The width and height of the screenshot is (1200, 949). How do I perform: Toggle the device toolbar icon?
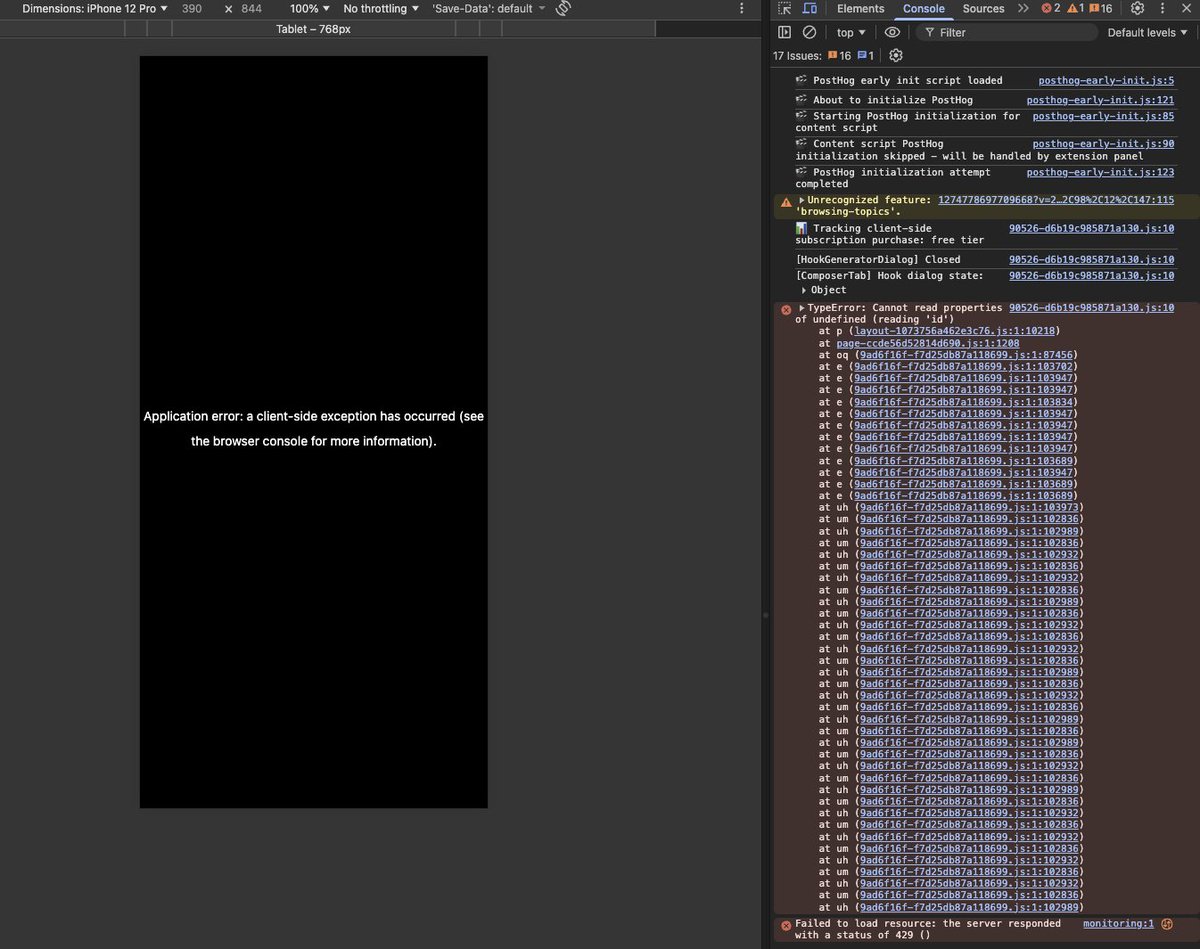click(x=810, y=8)
